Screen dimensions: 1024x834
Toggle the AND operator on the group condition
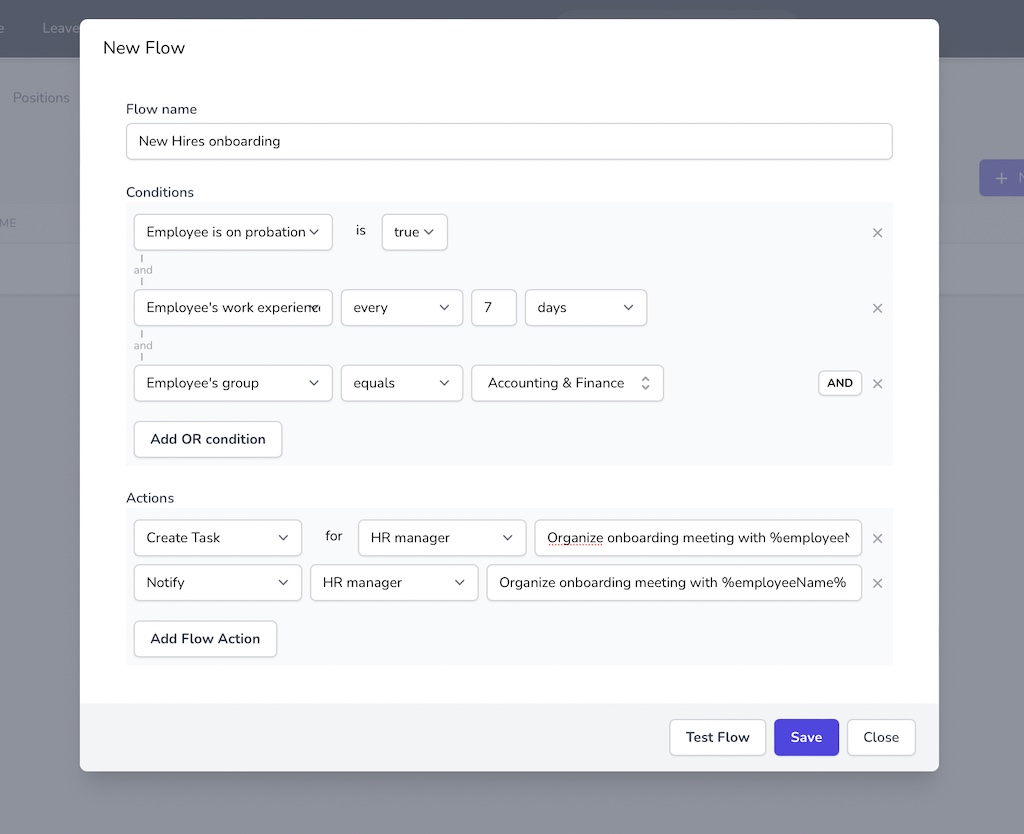click(840, 383)
